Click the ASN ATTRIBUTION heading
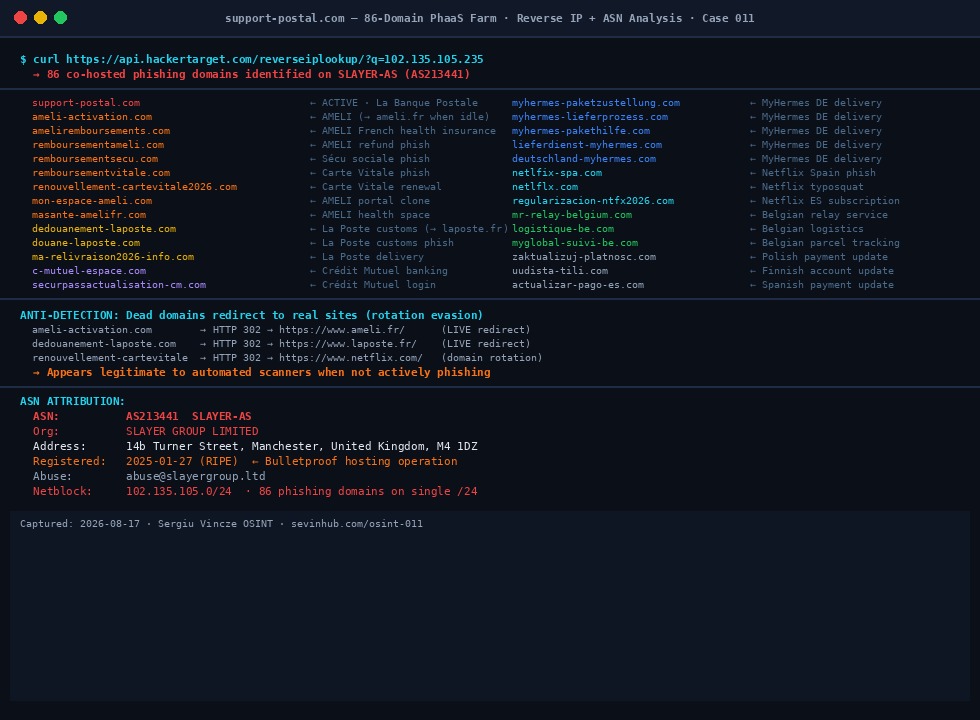 click(x=72, y=401)
